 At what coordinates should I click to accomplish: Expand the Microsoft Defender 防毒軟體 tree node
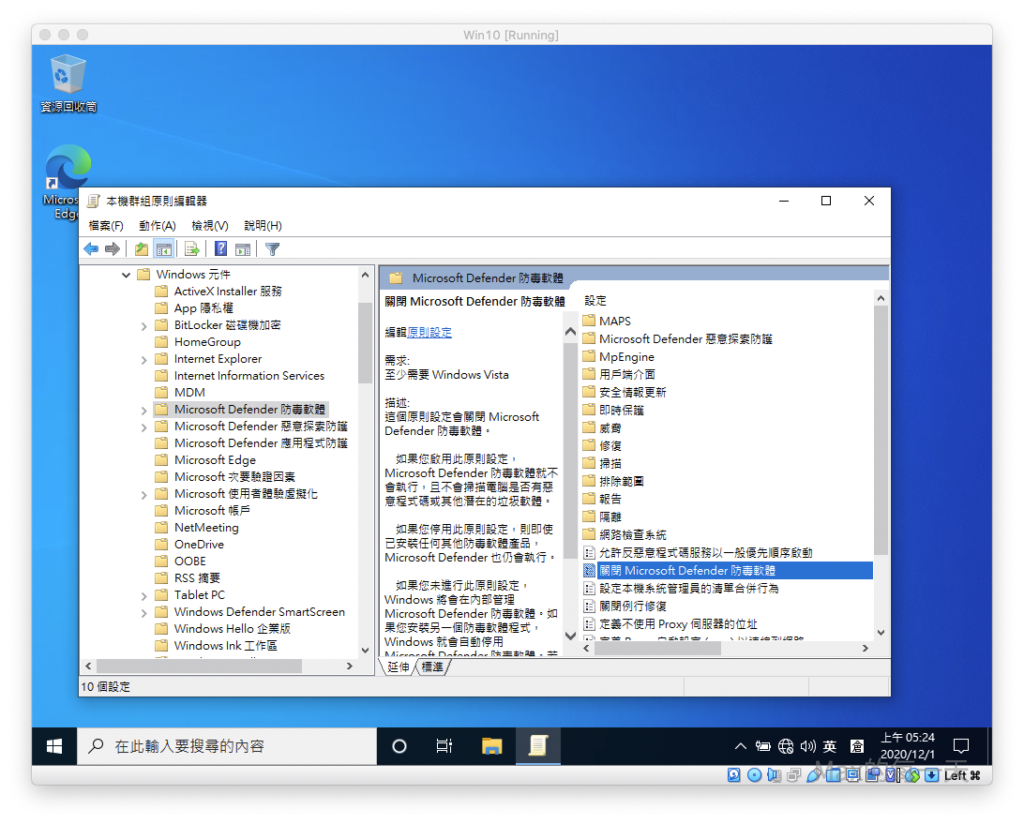click(144, 410)
